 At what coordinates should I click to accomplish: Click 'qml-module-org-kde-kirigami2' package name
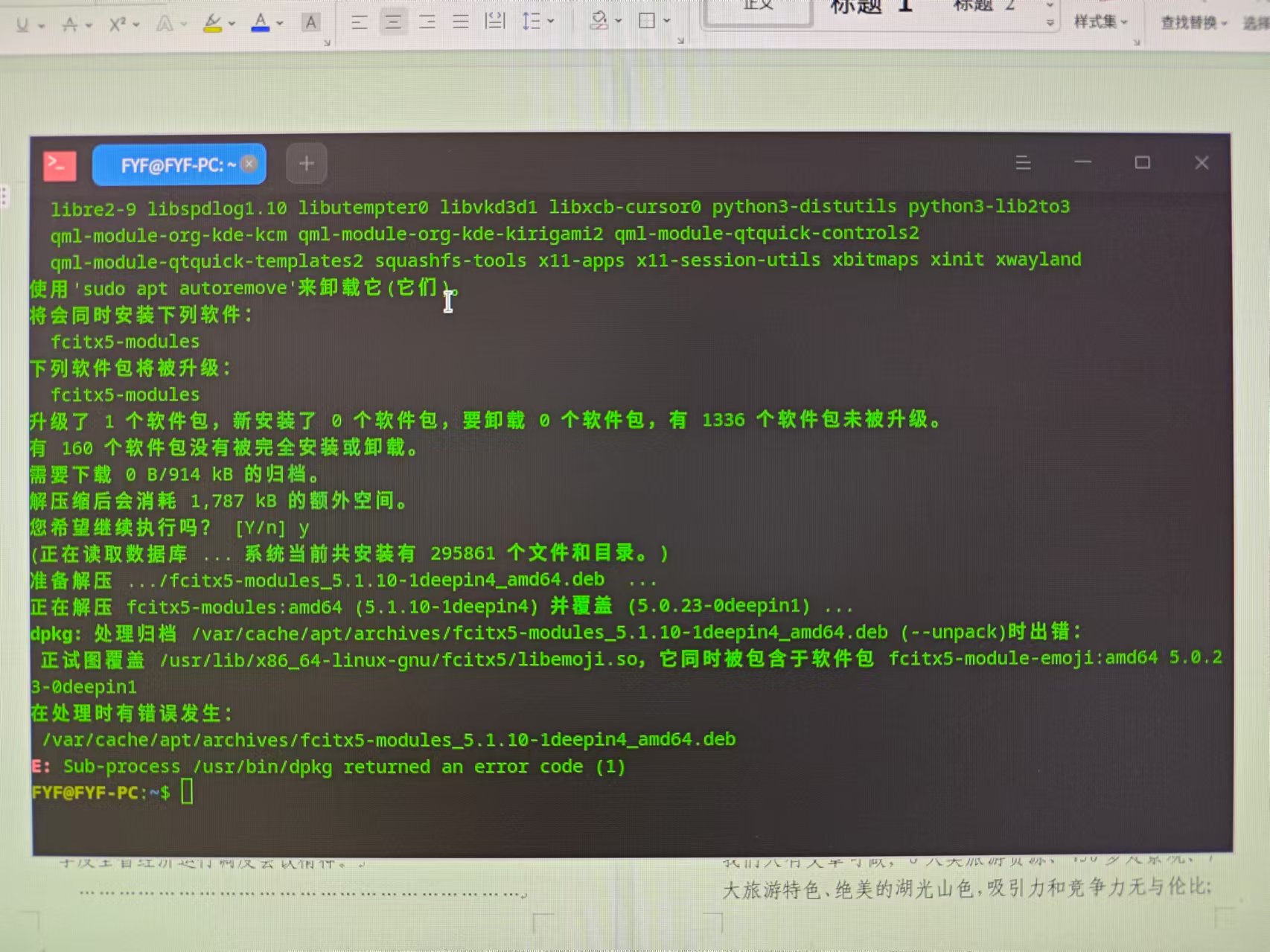point(450,234)
